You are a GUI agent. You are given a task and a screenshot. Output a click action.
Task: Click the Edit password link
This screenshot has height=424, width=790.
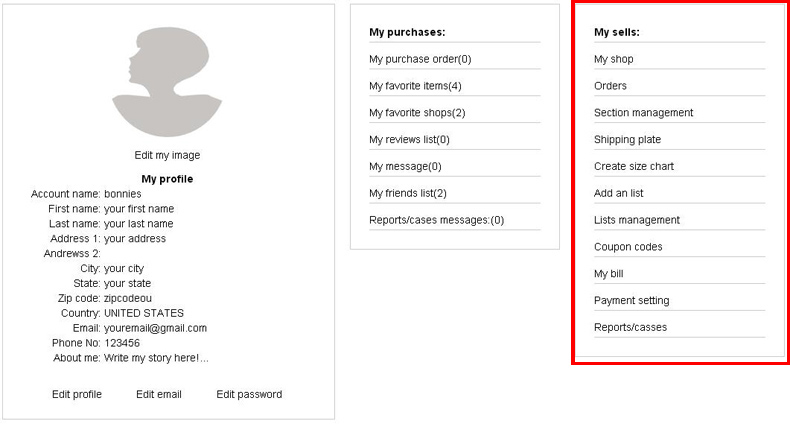249,394
